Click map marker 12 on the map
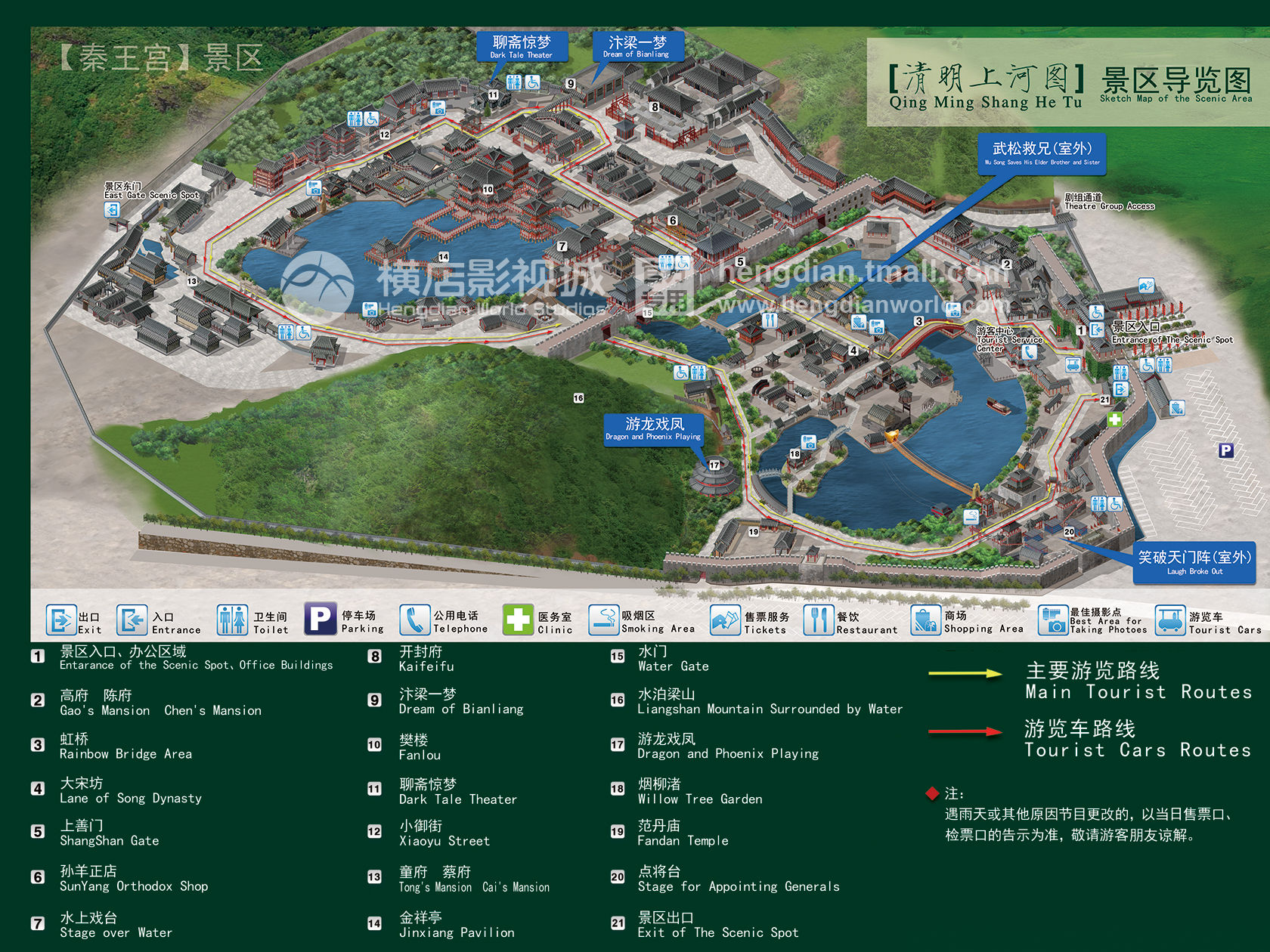This screenshot has height=952, width=1270. pos(385,134)
